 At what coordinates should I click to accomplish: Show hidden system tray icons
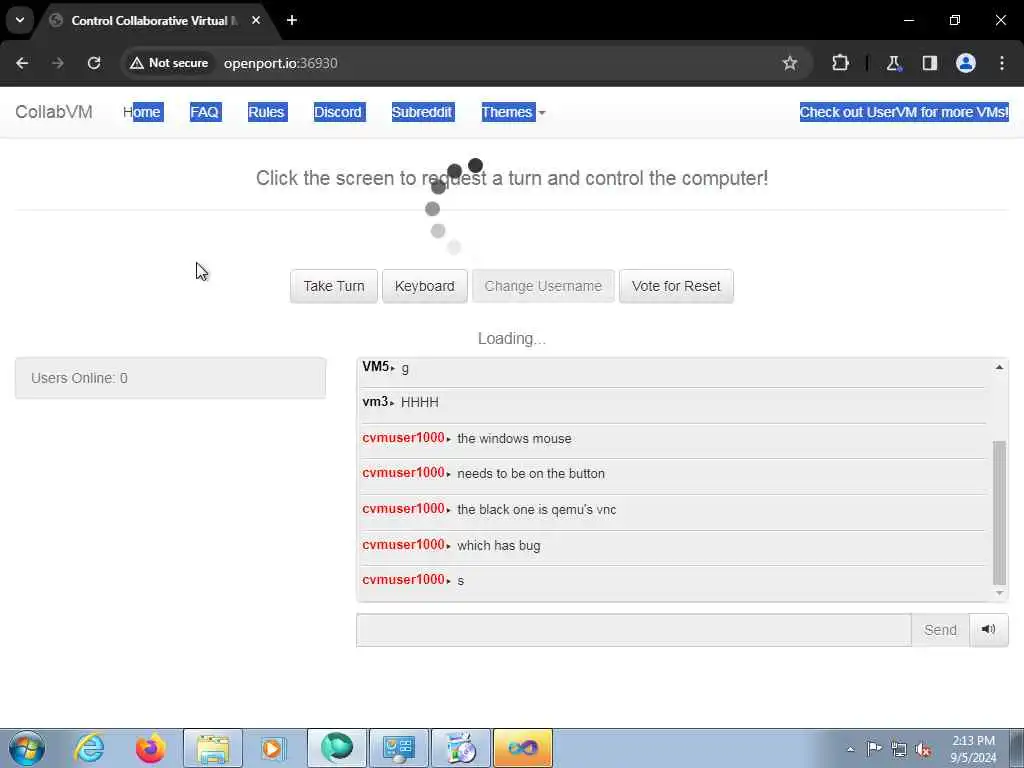pyautogui.click(x=850, y=749)
